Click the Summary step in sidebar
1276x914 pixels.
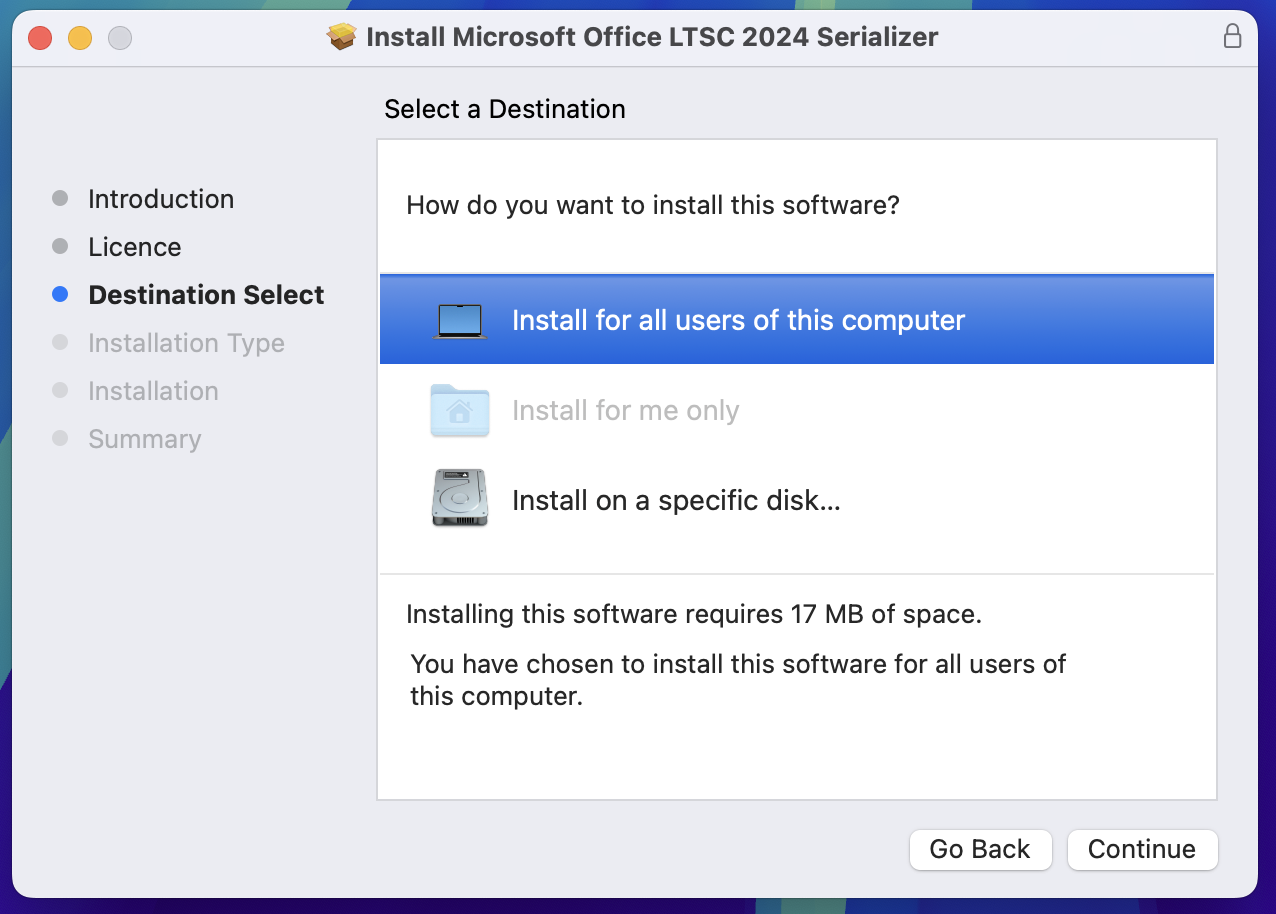[x=145, y=439]
